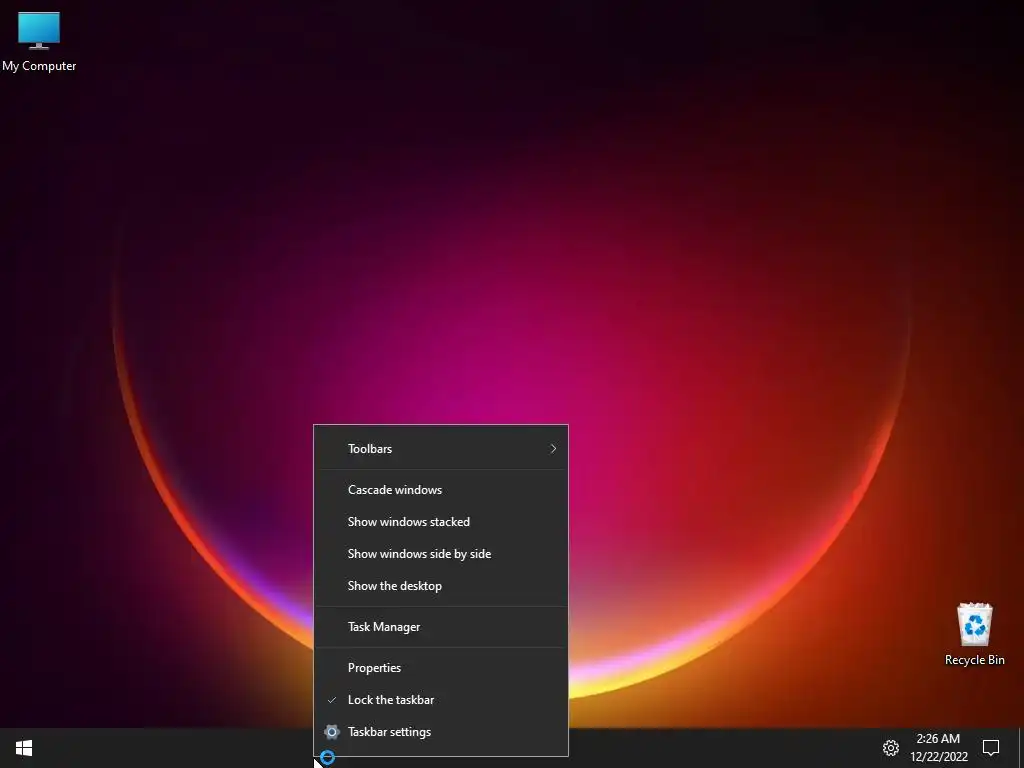The height and width of the screenshot is (768, 1024).
Task: Launch Task Manager from context menu
Action: pos(441,627)
